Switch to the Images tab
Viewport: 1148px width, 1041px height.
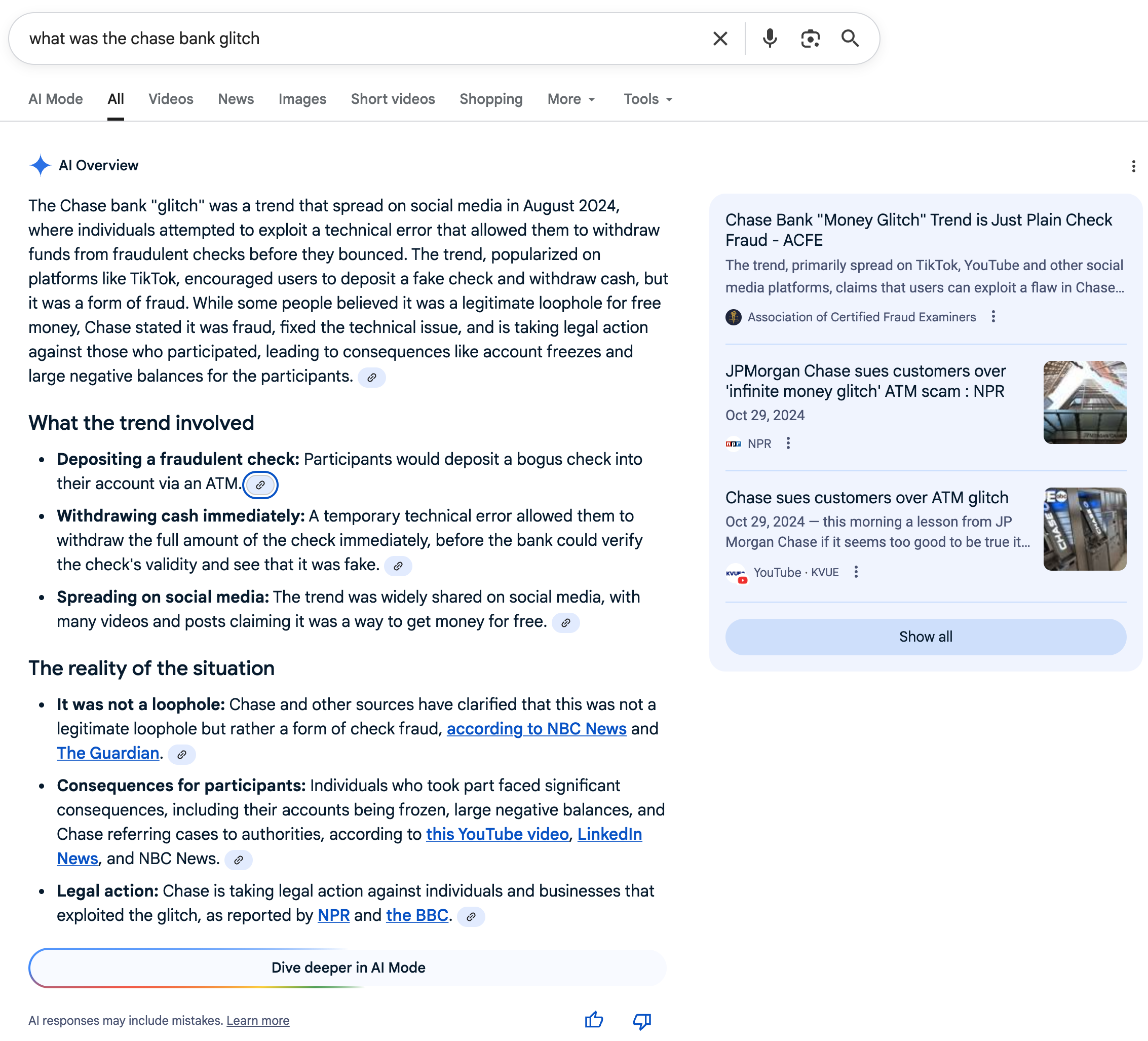(302, 98)
